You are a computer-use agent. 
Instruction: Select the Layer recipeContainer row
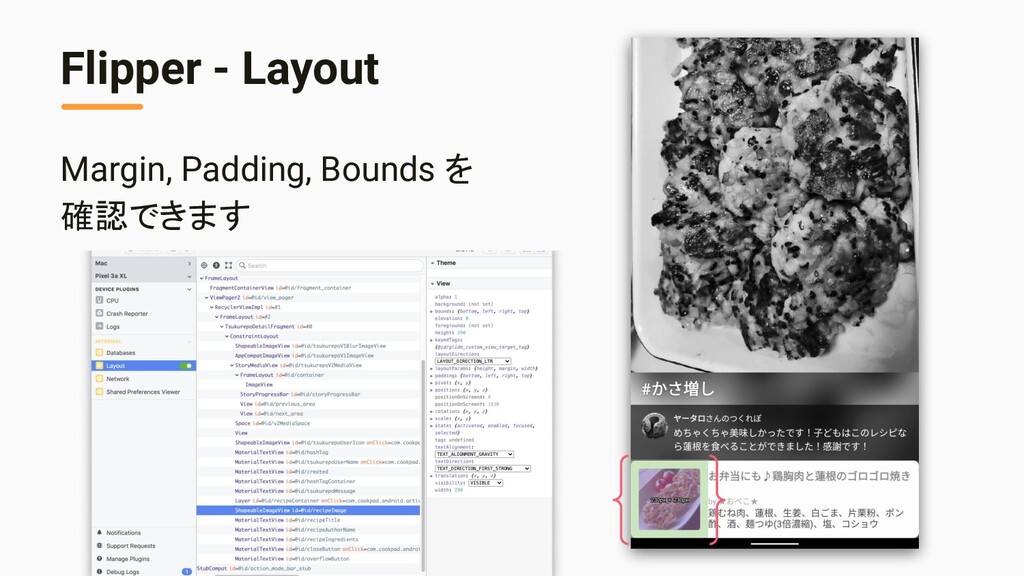coord(308,500)
